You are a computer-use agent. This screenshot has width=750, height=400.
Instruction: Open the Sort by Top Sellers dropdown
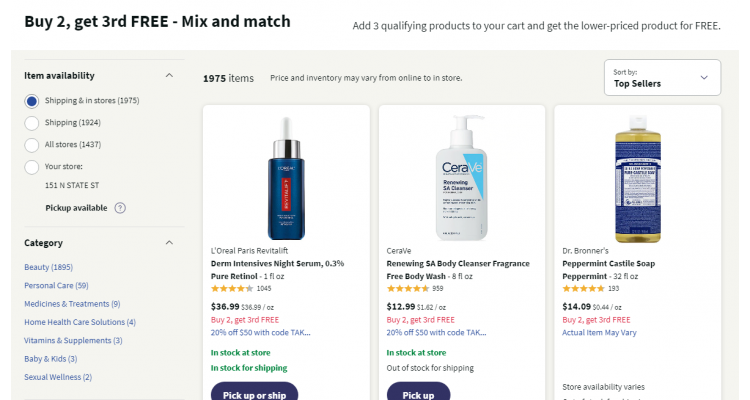(662, 78)
